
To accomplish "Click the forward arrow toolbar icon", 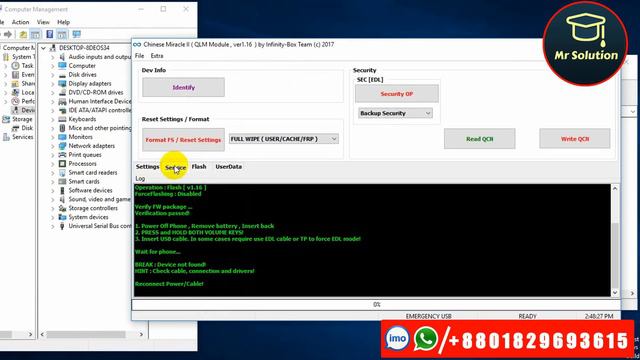I will tap(8, 34).
